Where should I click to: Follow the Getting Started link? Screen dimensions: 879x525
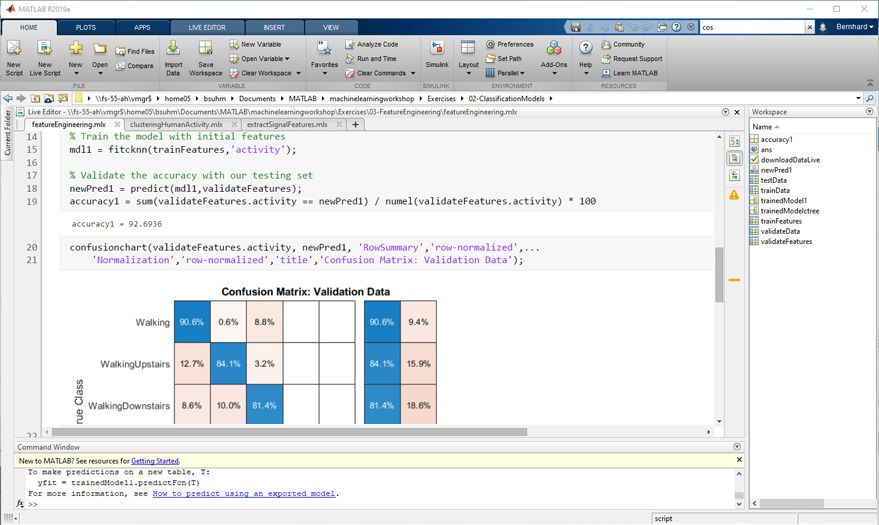pyautogui.click(x=155, y=461)
